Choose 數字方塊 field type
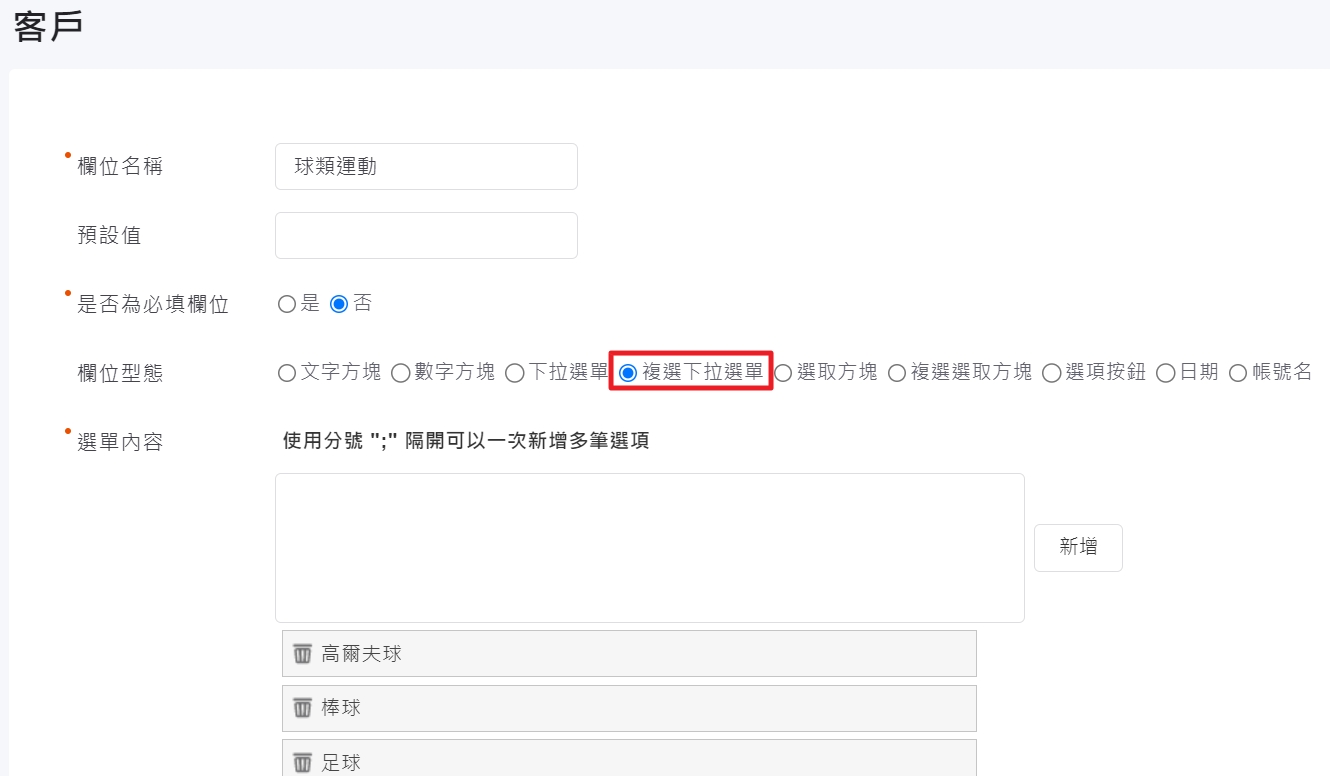The image size is (1330, 776). tap(400, 373)
